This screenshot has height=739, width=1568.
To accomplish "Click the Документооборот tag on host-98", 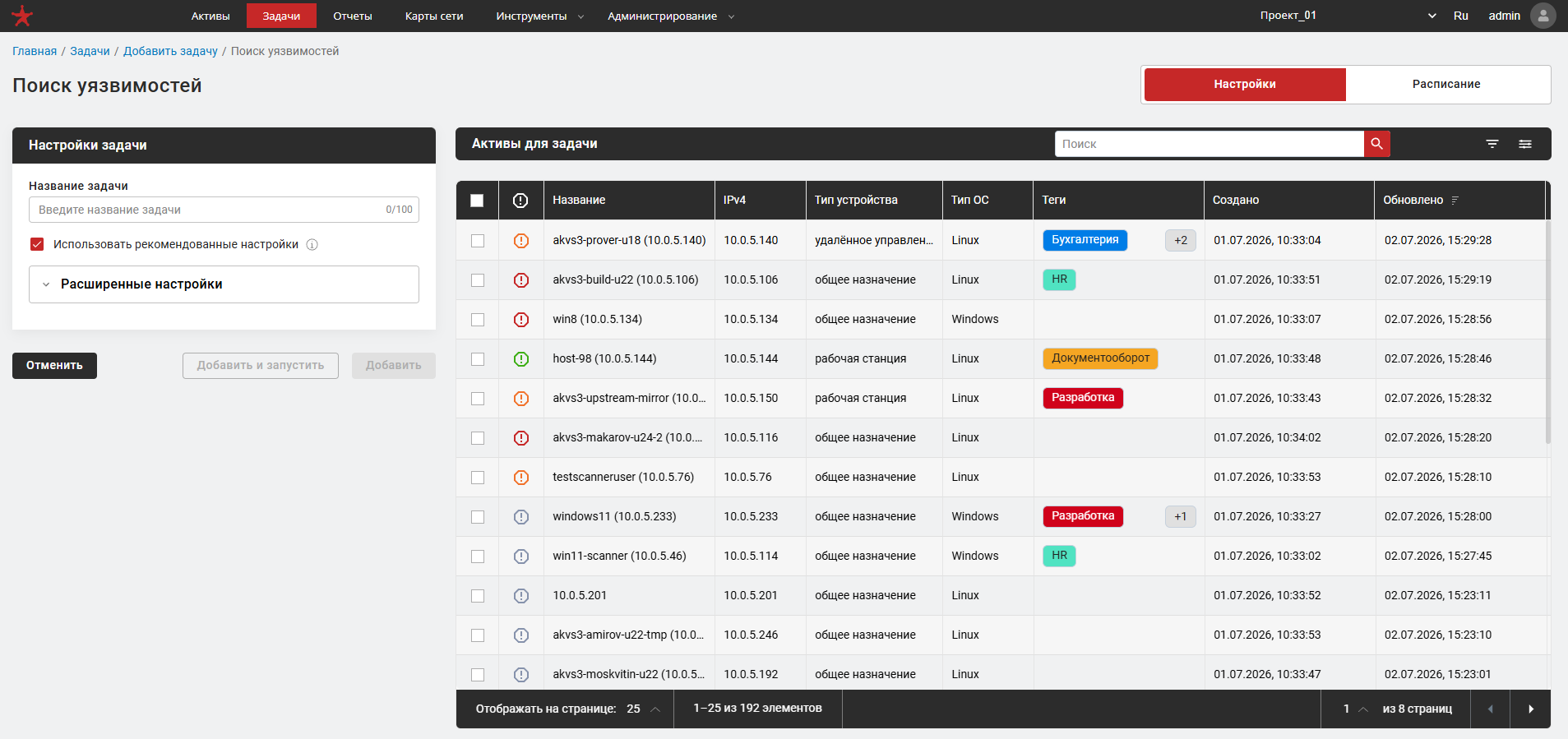I will pyautogui.click(x=1101, y=358).
